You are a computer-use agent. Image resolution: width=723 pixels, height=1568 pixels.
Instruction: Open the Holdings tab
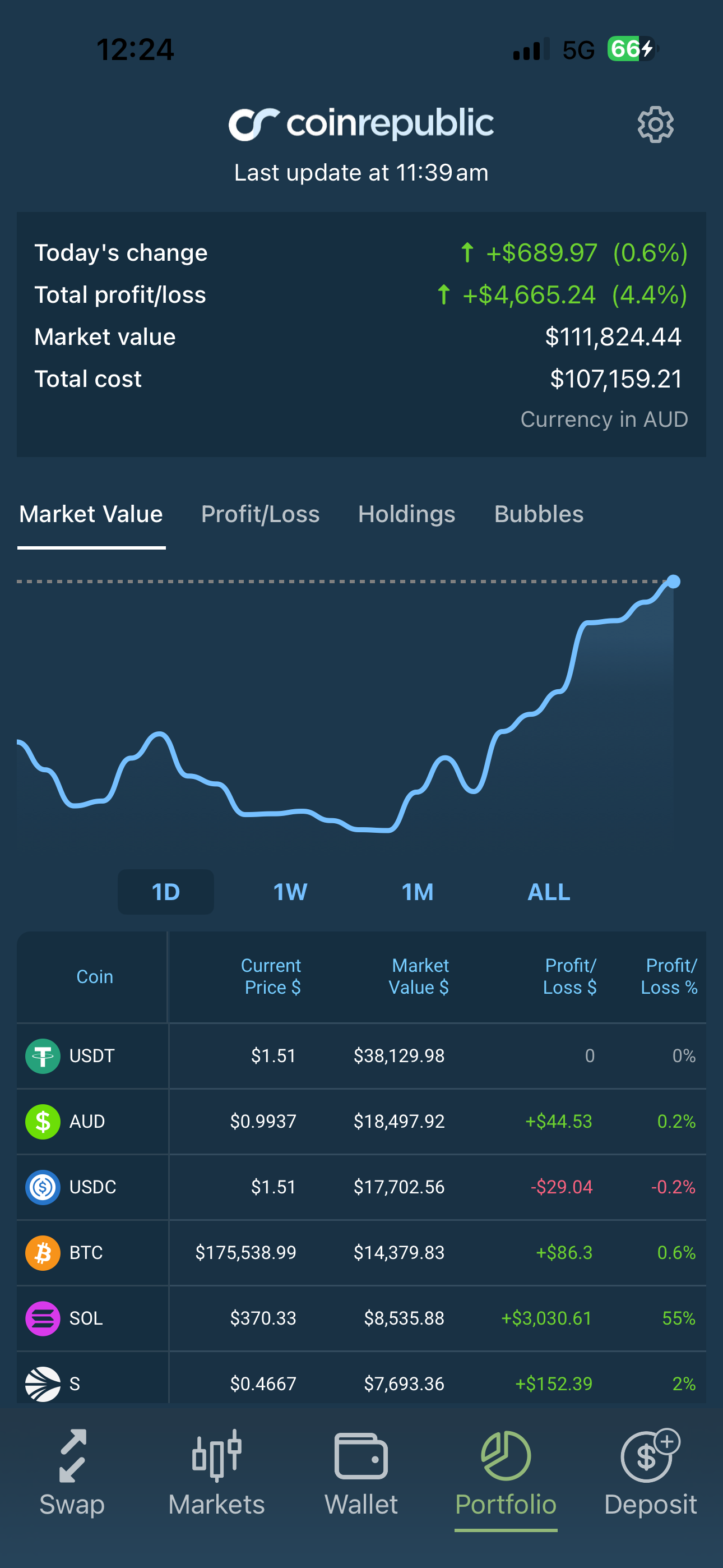(x=406, y=514)
